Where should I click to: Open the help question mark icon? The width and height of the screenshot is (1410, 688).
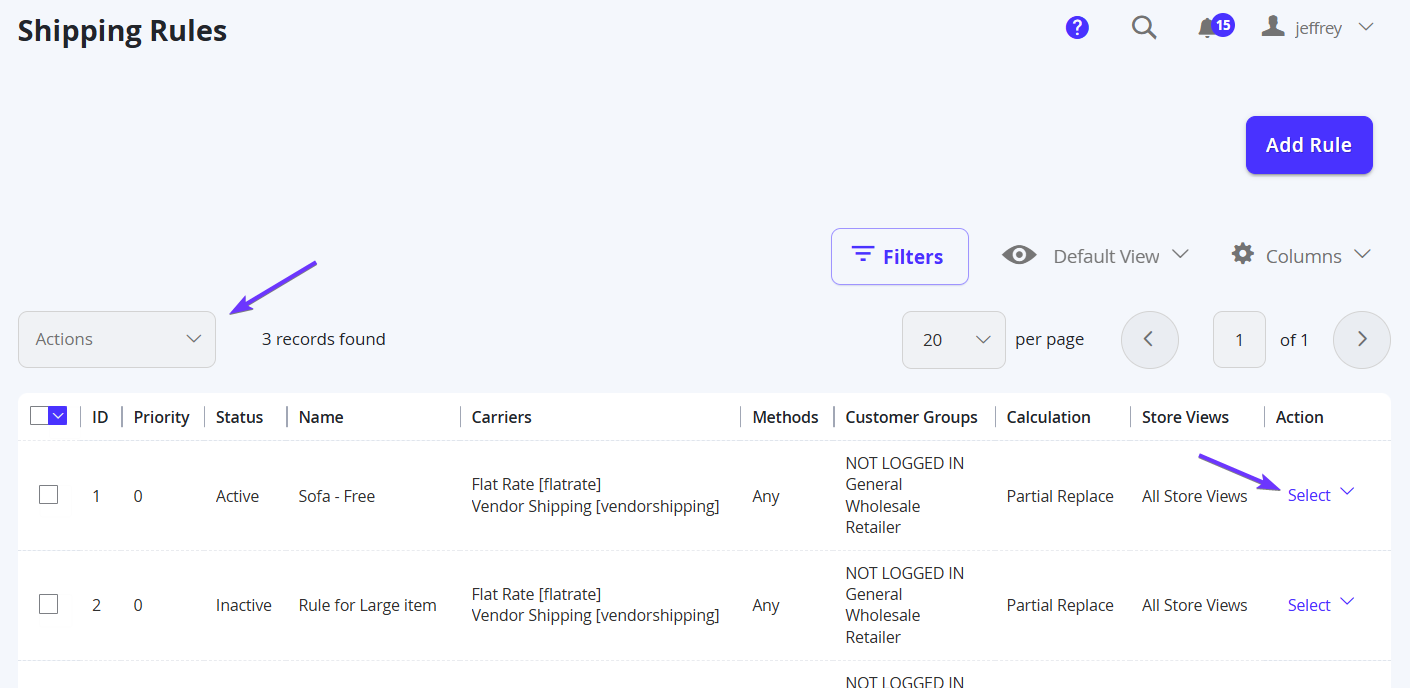tap(1077, 28)
